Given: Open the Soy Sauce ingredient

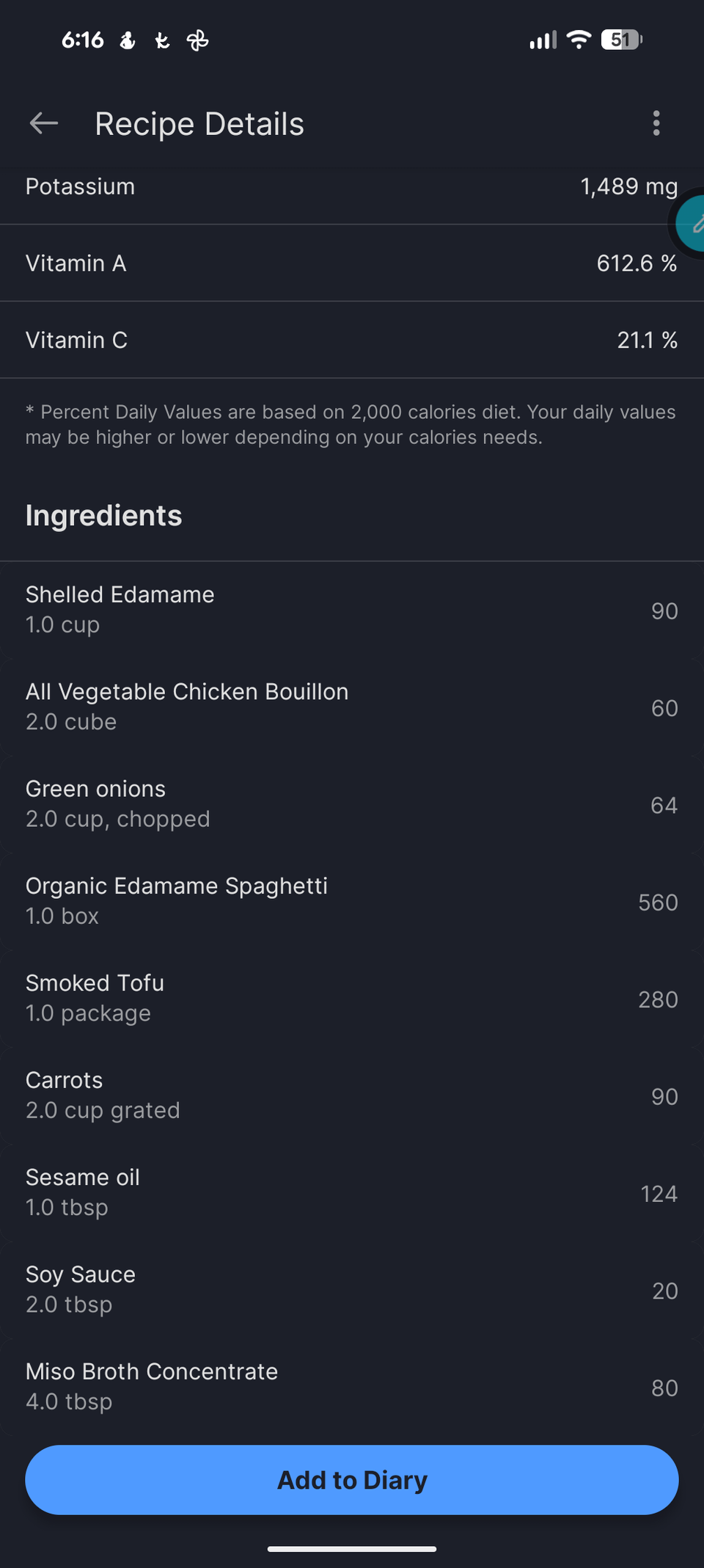Looking at the screenshot, I should coord(352,1289).
